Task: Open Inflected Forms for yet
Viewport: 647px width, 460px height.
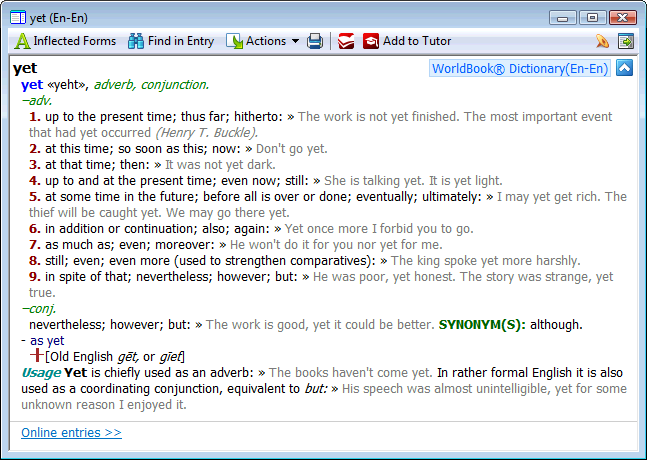Action: coord(65,41)
